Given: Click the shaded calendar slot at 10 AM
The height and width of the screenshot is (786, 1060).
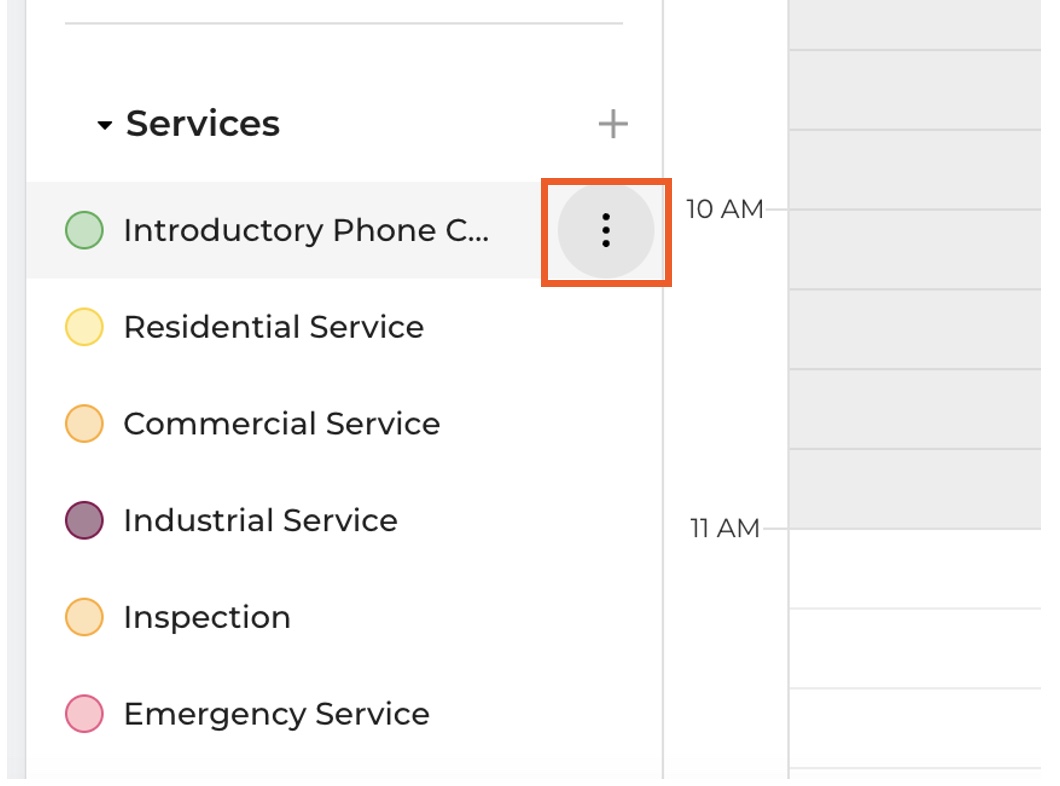Looking at the screenshot, I should coord(914,249).
